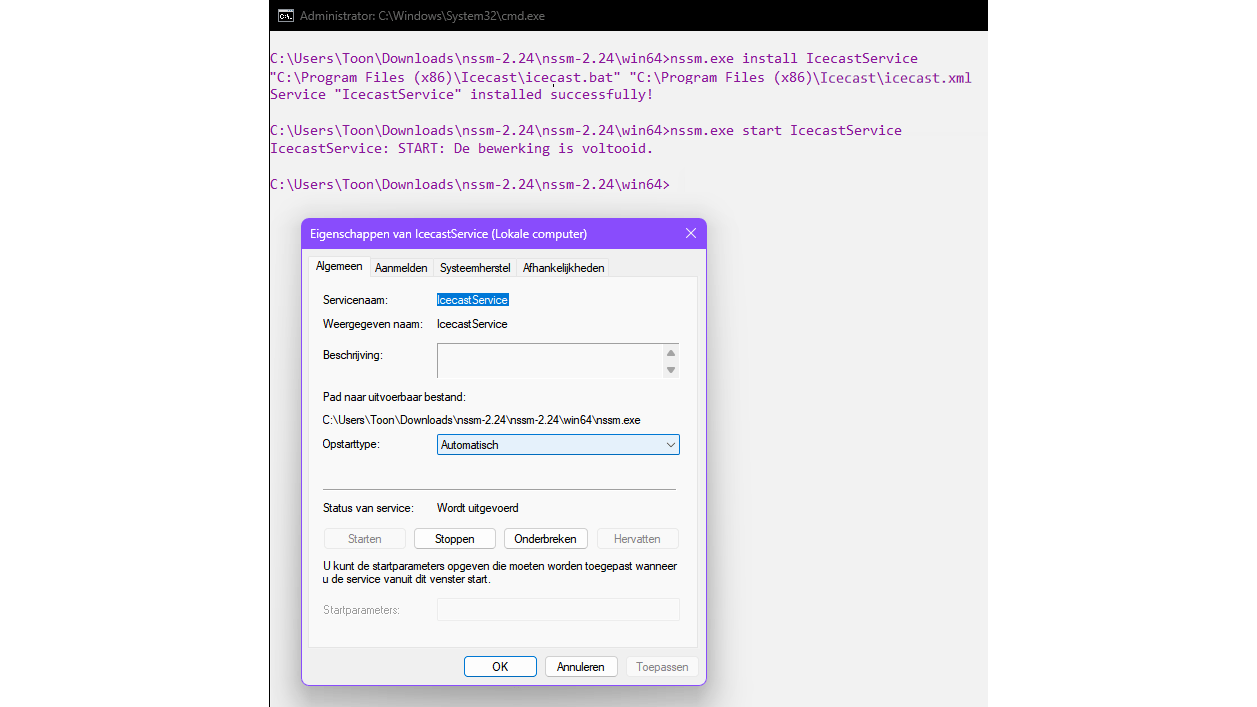Click the status text 'Wordt uitgevoerd'

coord(478,508)
